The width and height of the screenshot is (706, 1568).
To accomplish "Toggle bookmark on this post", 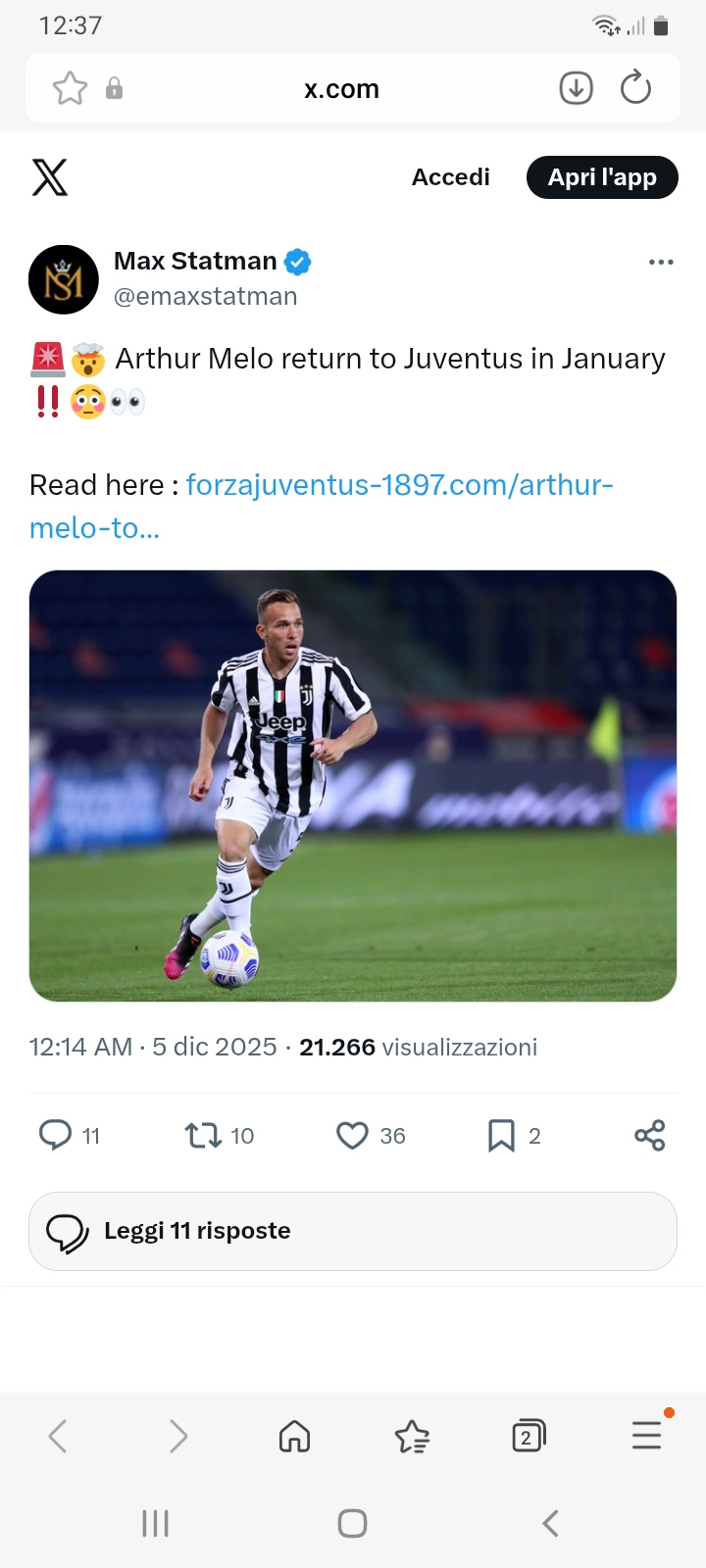I will 501,1135.
